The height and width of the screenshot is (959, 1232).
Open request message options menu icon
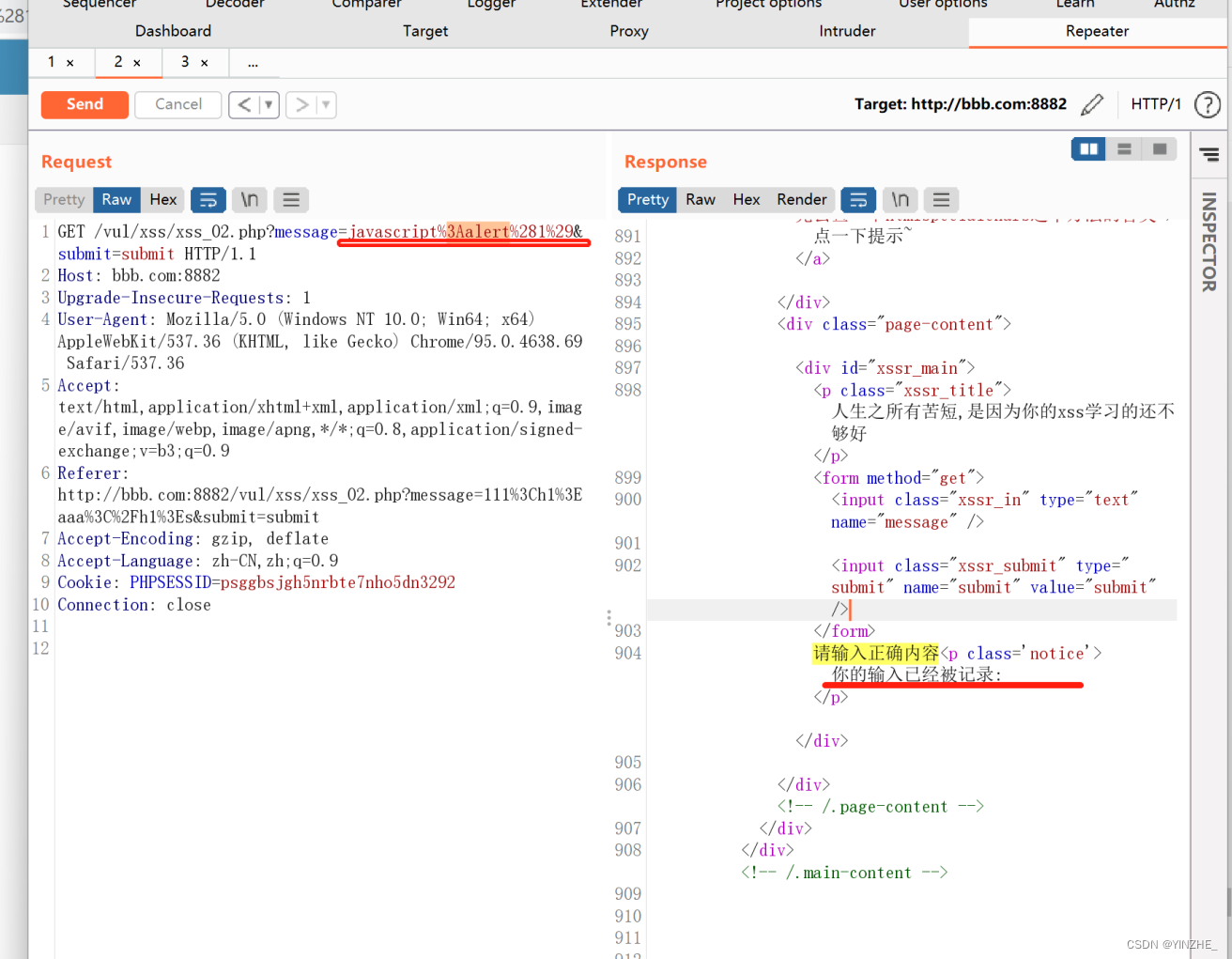tap(291, 200)
